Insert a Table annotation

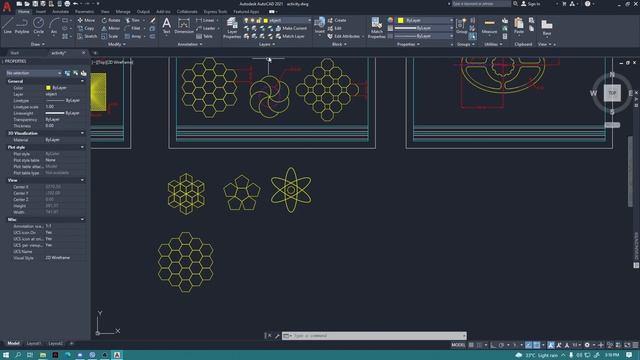pyautogui.click(x=204, y=36)
